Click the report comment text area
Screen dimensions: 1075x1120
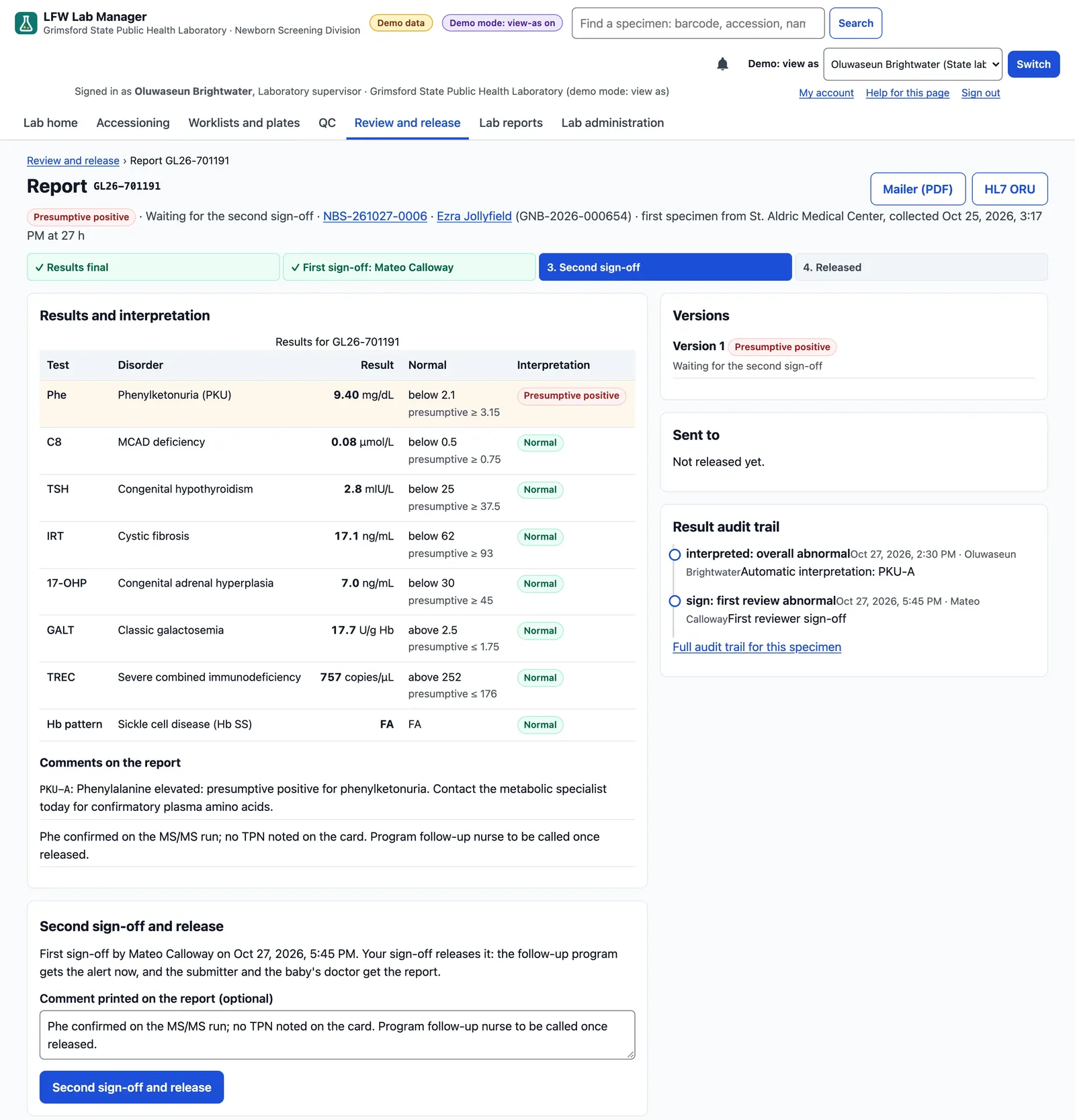[x=337, y=1035]
